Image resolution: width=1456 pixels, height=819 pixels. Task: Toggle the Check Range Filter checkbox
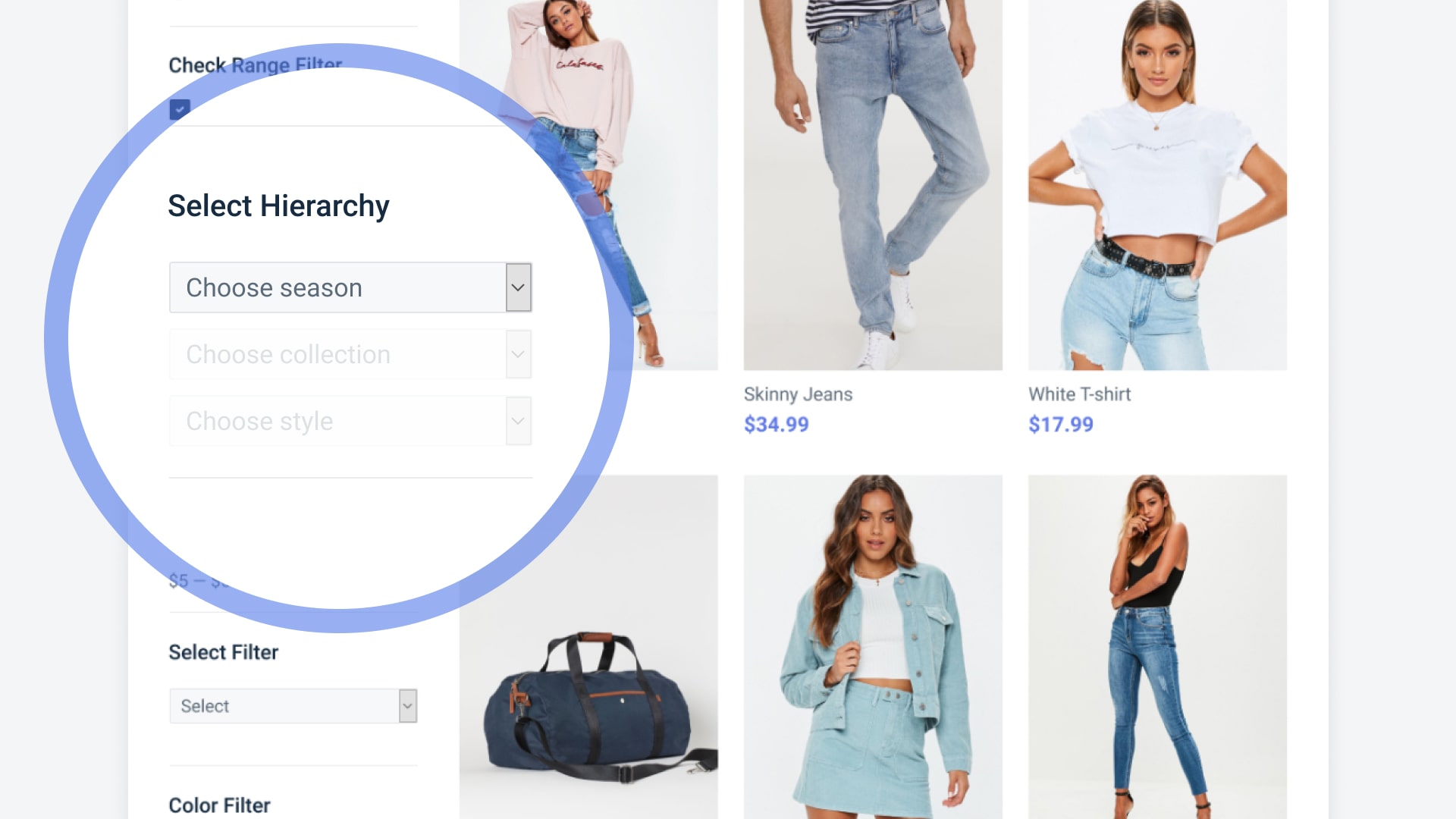(x=180, y=109)
